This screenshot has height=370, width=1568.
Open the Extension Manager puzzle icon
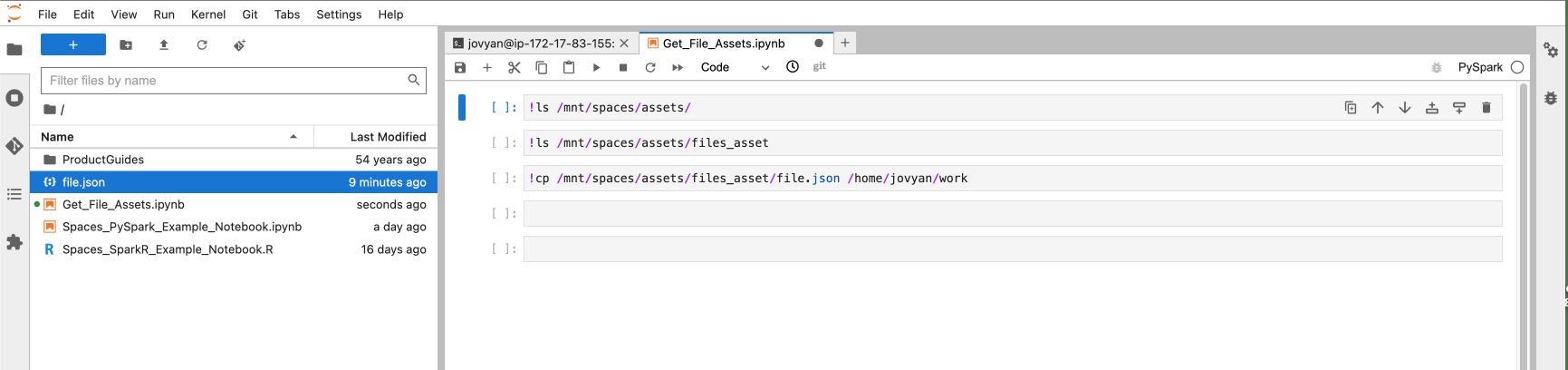coord(14,242)
